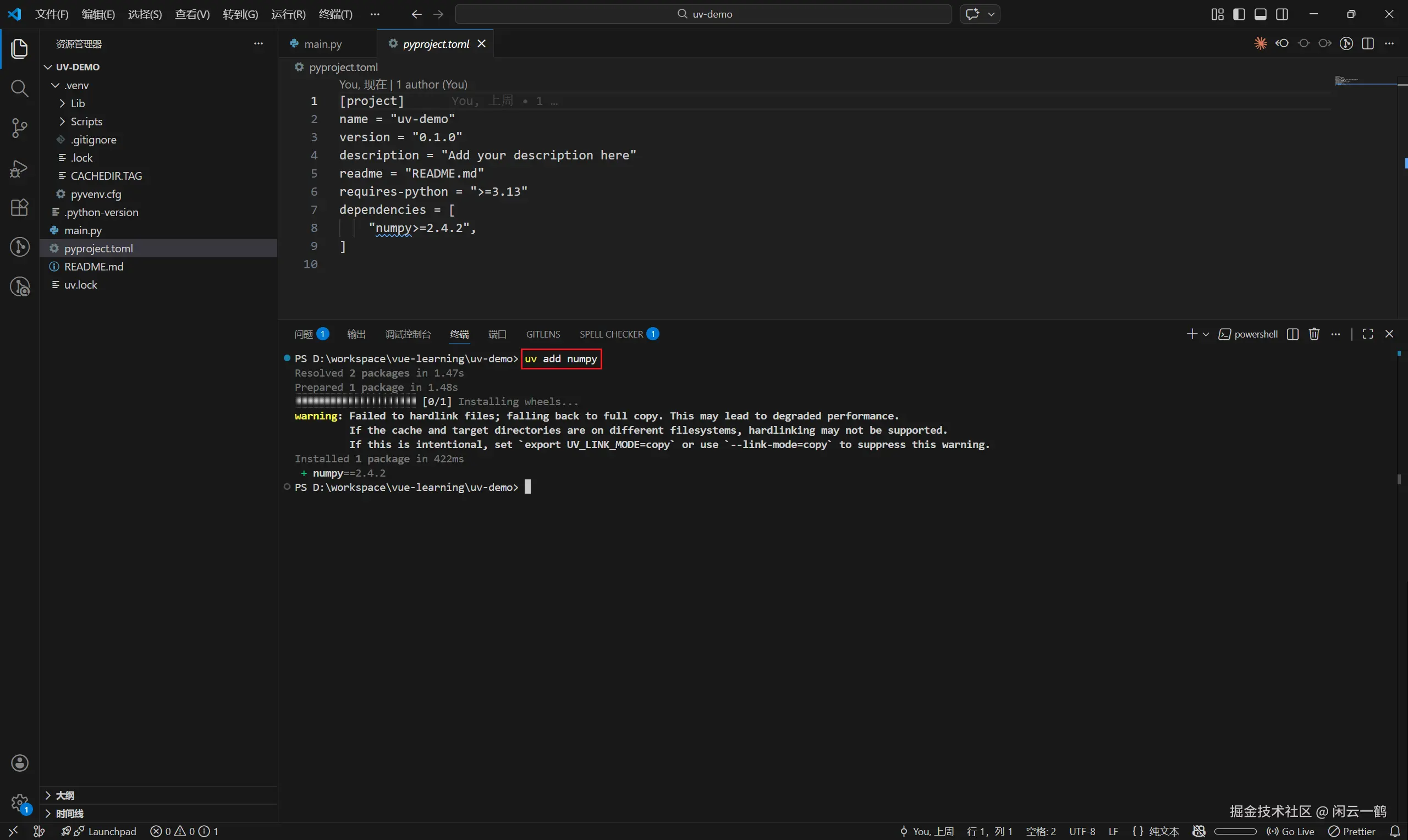Open the Run and Debug view

[19, 168]
